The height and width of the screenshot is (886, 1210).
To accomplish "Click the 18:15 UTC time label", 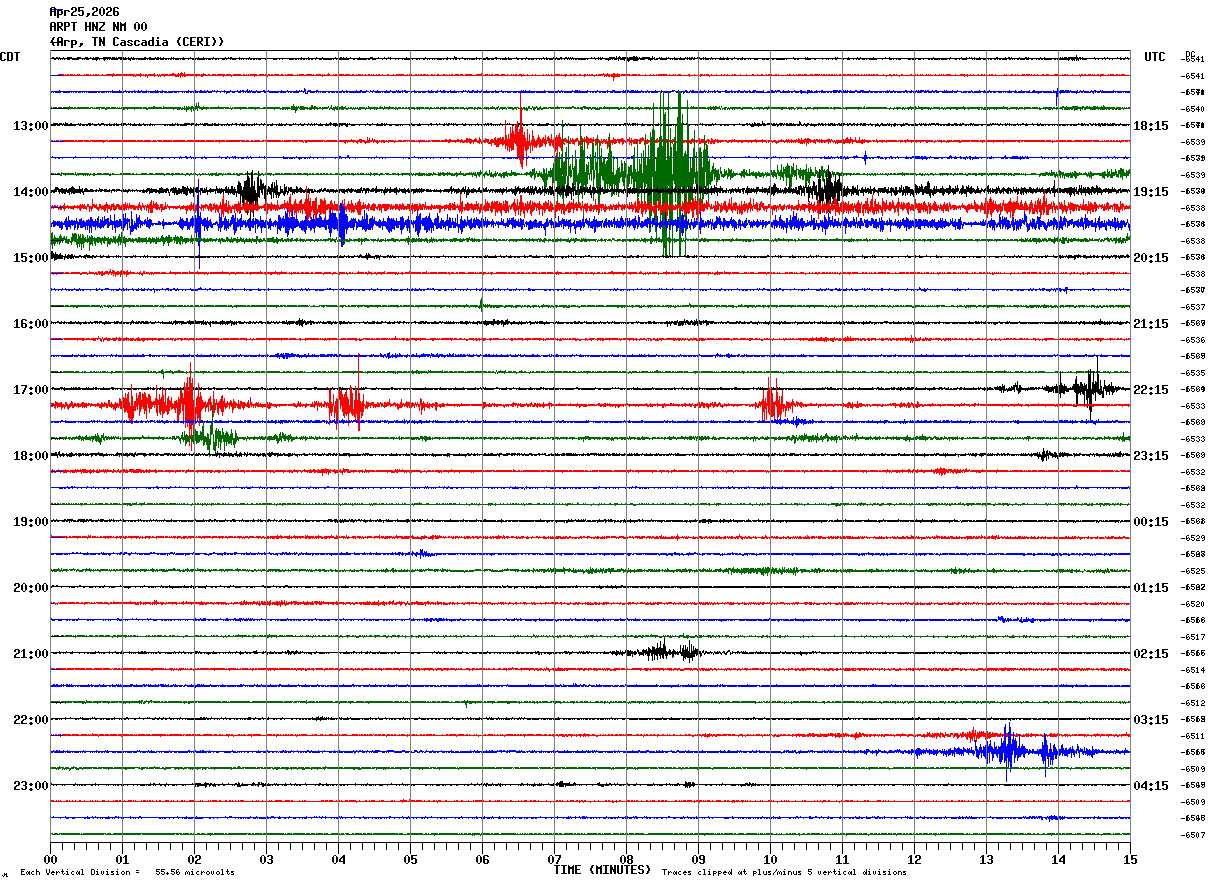I will click(1150, 126).
